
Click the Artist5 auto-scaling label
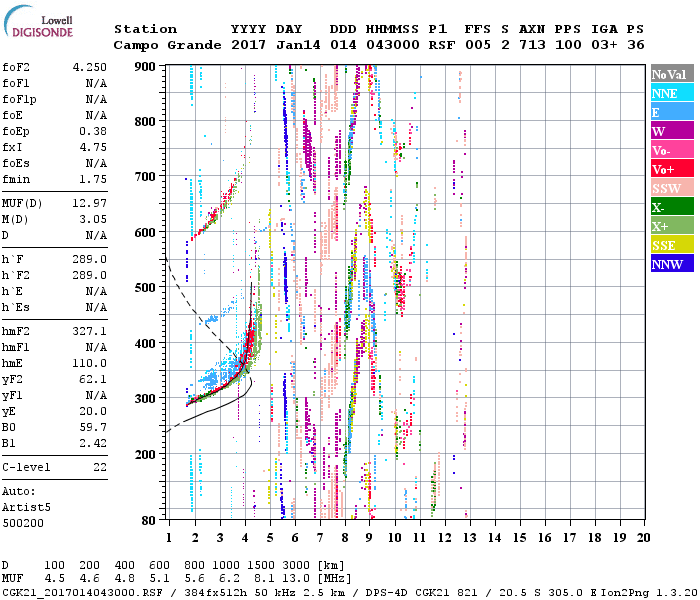click(27, 507)
